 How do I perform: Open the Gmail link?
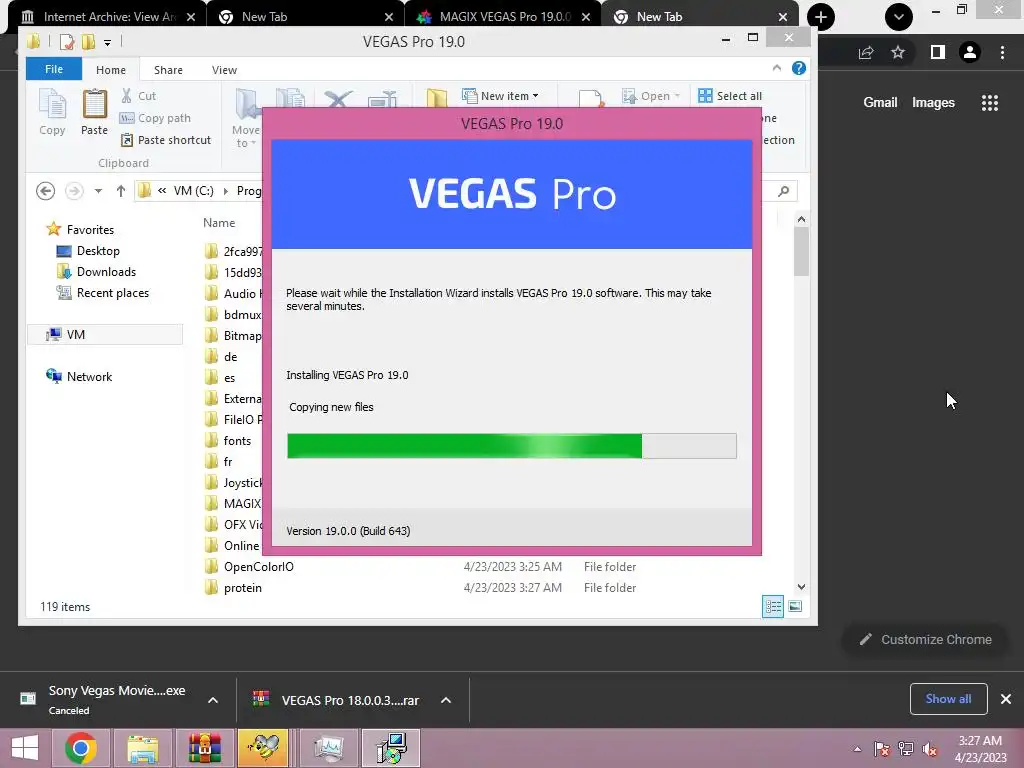click(x=880, y=103)
